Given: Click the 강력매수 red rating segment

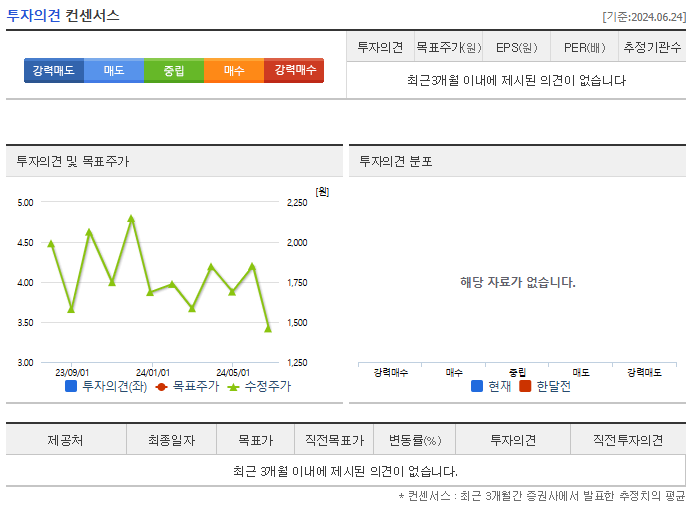Looking at the screenshot, I should [x=294, y=70].
